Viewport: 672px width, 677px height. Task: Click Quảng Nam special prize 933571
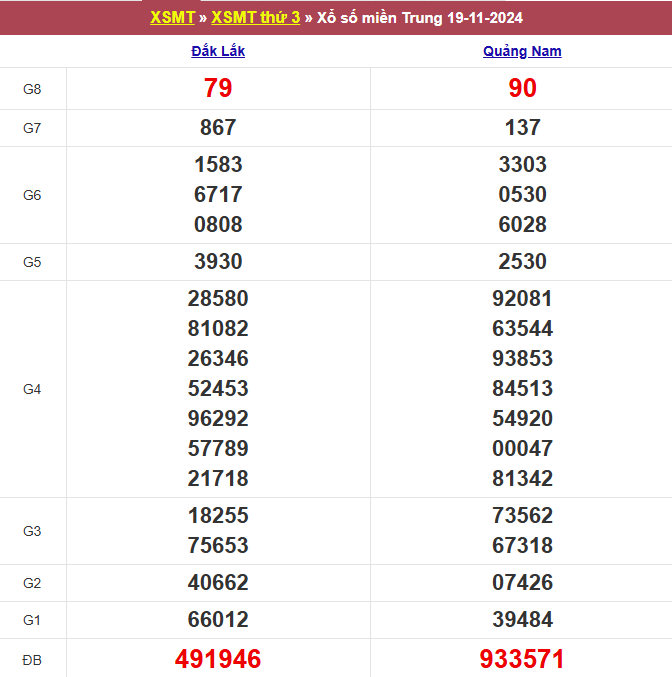click(522, 659)
